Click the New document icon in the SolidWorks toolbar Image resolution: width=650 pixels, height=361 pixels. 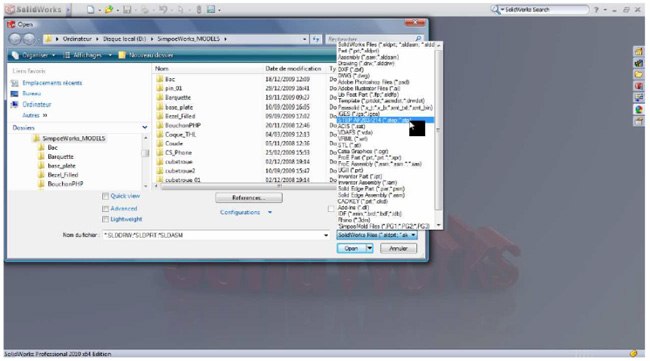pos(90,9)
